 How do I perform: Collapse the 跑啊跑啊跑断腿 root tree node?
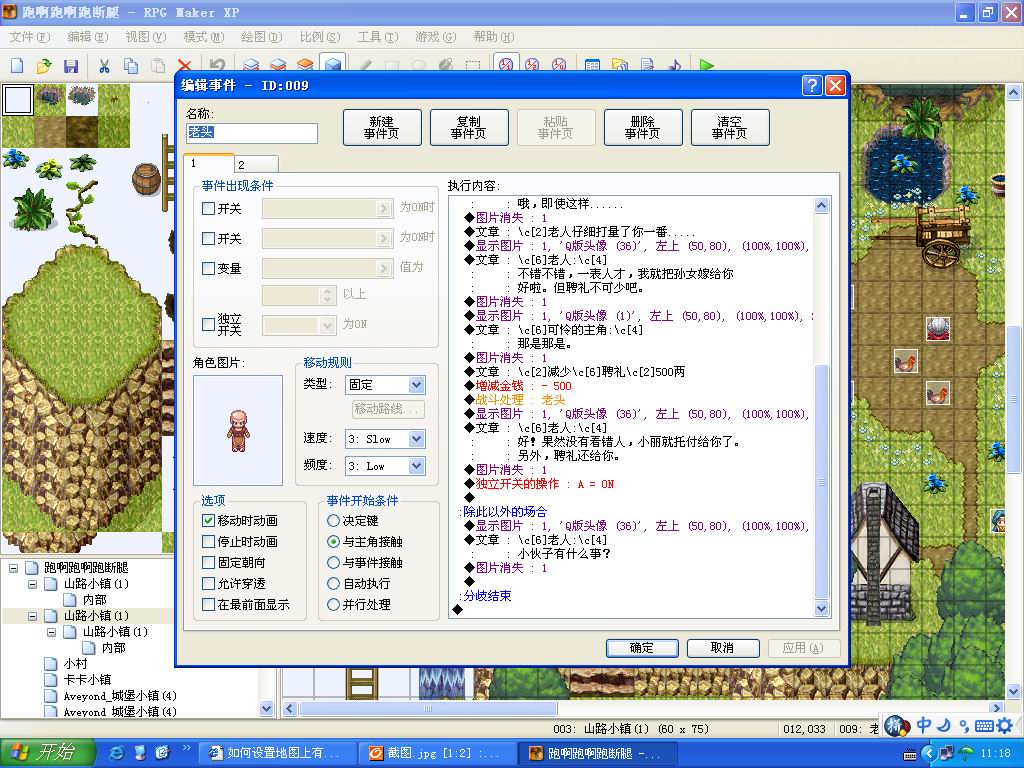13,568
